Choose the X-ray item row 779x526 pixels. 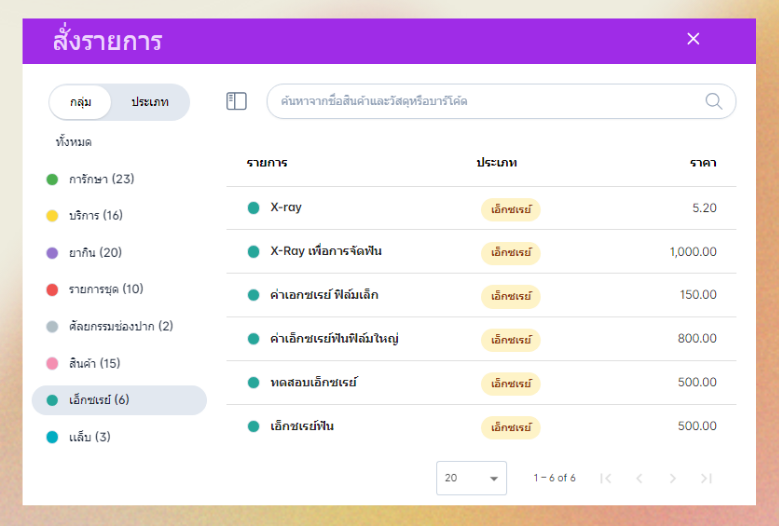click(x=481, y=208)
